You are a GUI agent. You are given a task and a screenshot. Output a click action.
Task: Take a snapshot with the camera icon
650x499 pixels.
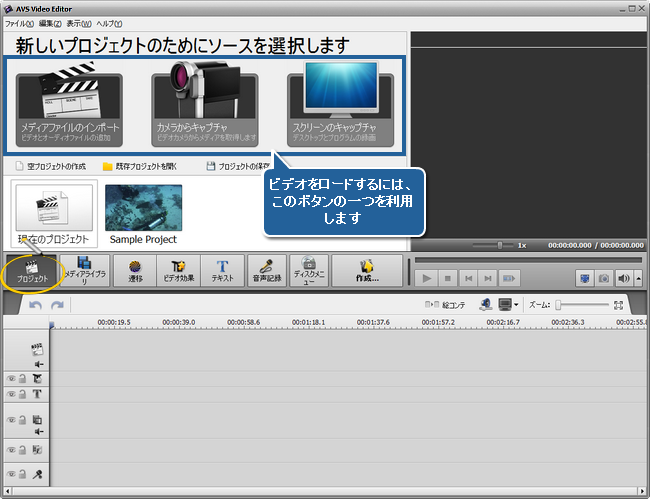(x=602, y=278)
